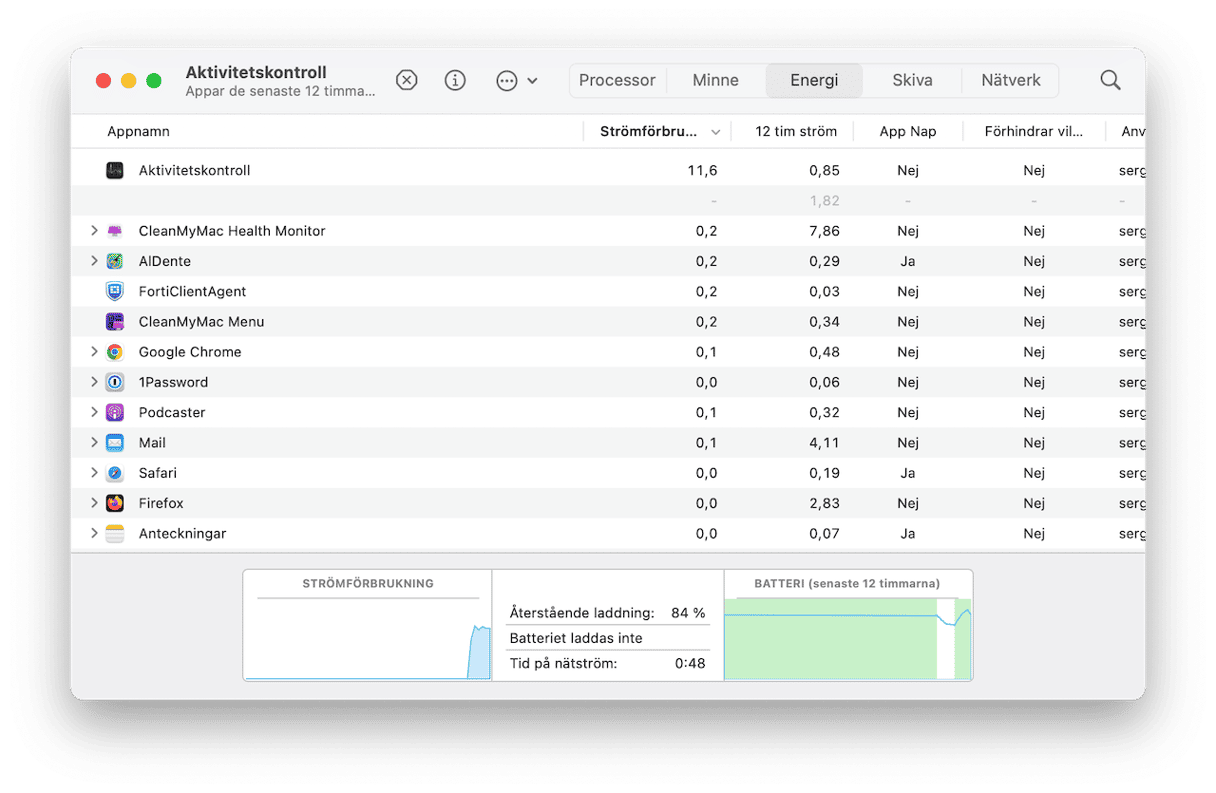The image size is (1216, 793).
Task: Select the Aktivitetskontroll app icon in list
Action: coord(115,171)
